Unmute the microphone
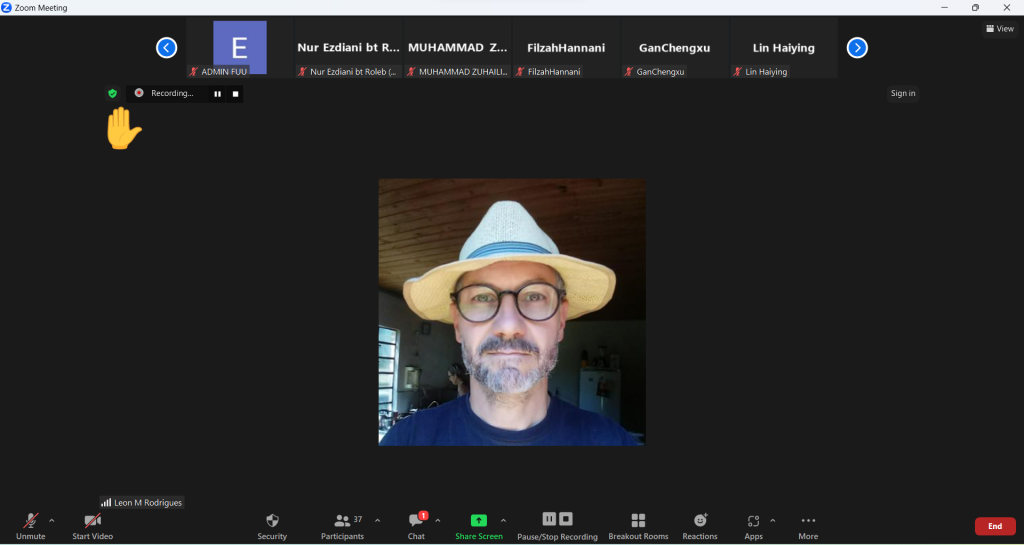This screenshot has height=545, width=1024. coord(31,521)
